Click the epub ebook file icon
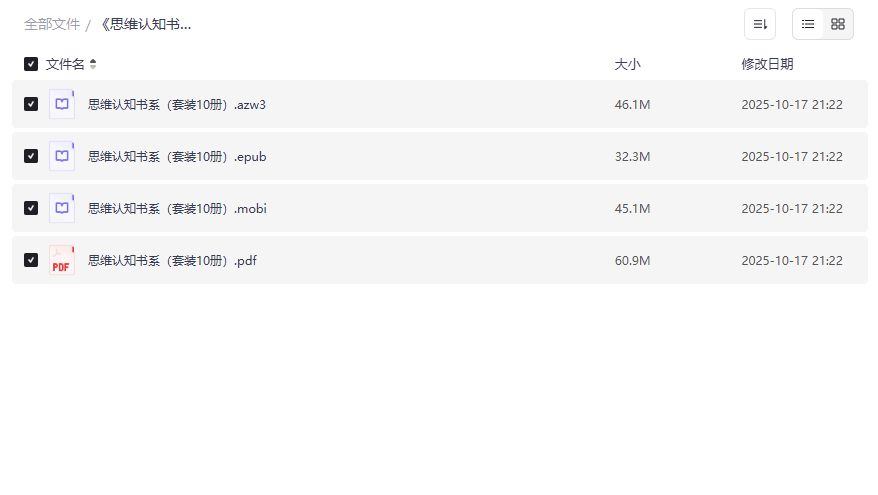The image size is (878, 495). click(62, 156)
